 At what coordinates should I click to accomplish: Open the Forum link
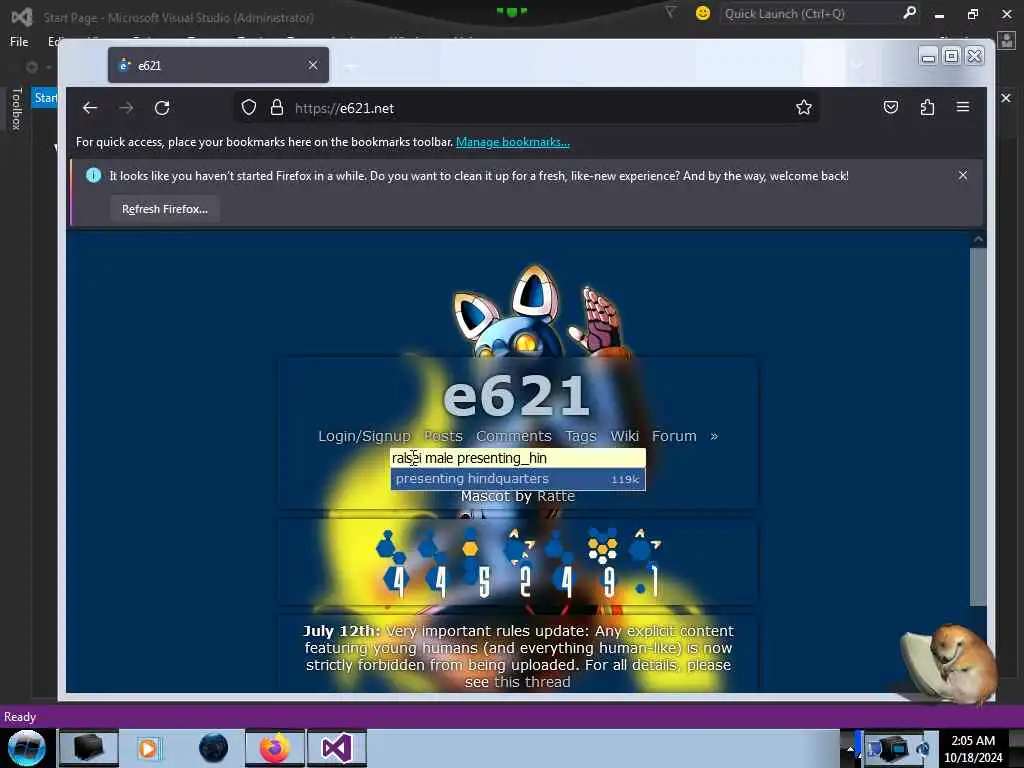(x=674, y=436)
